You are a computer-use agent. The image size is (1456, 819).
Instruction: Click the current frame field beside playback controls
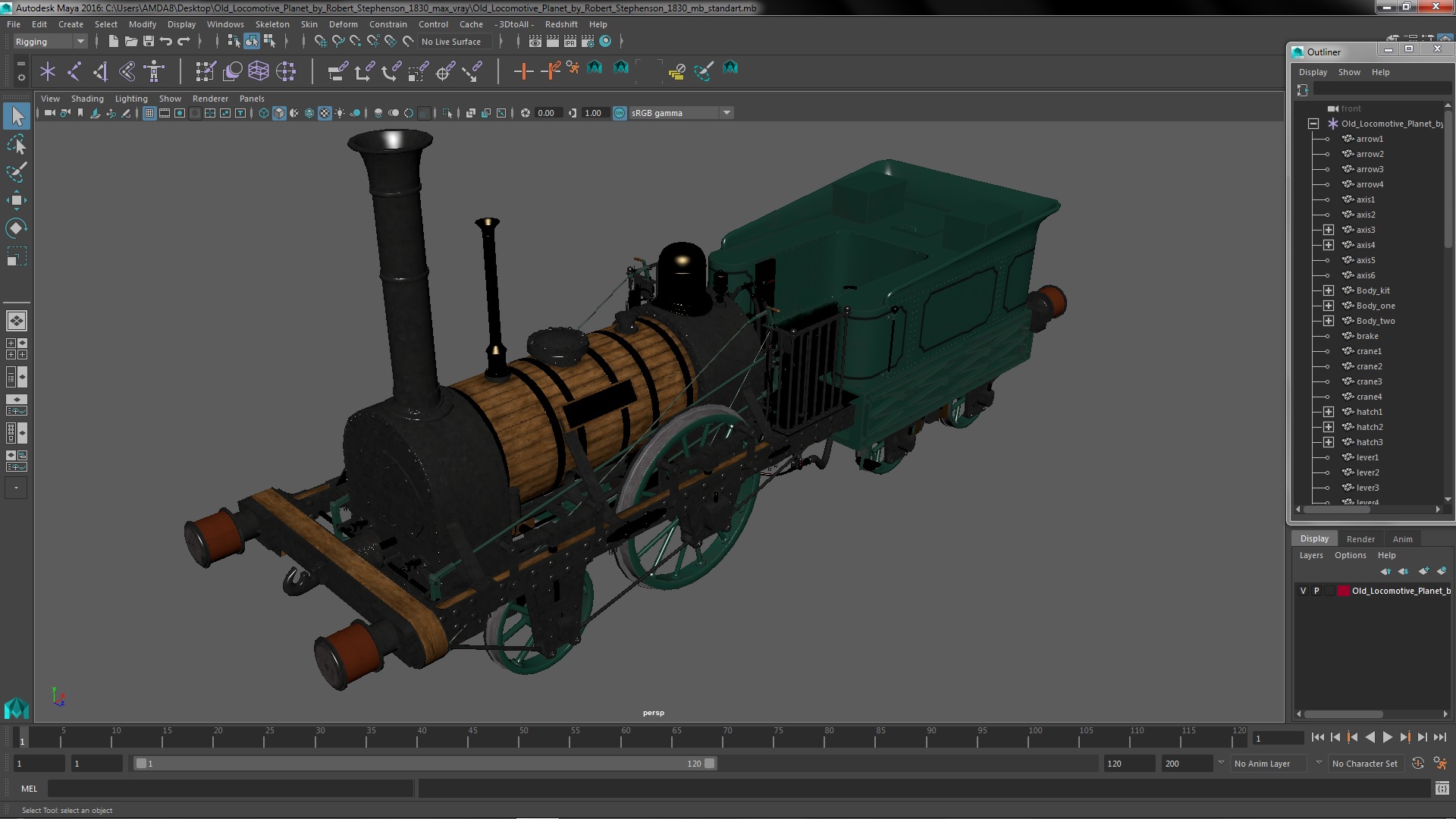pos(1278,738)
